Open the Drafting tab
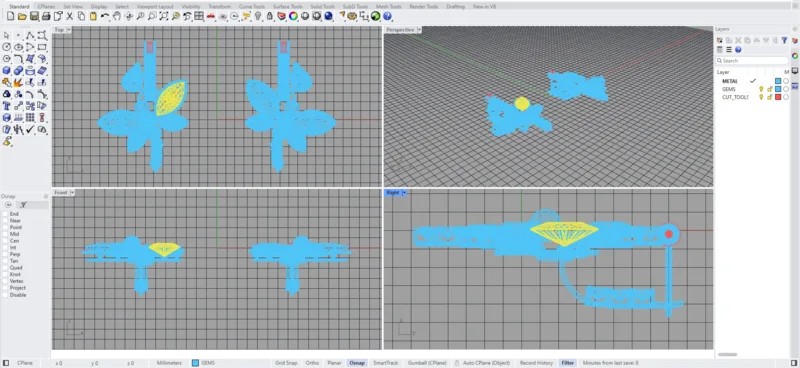Screen dimensions: 800x368 (x=456, y=7)
